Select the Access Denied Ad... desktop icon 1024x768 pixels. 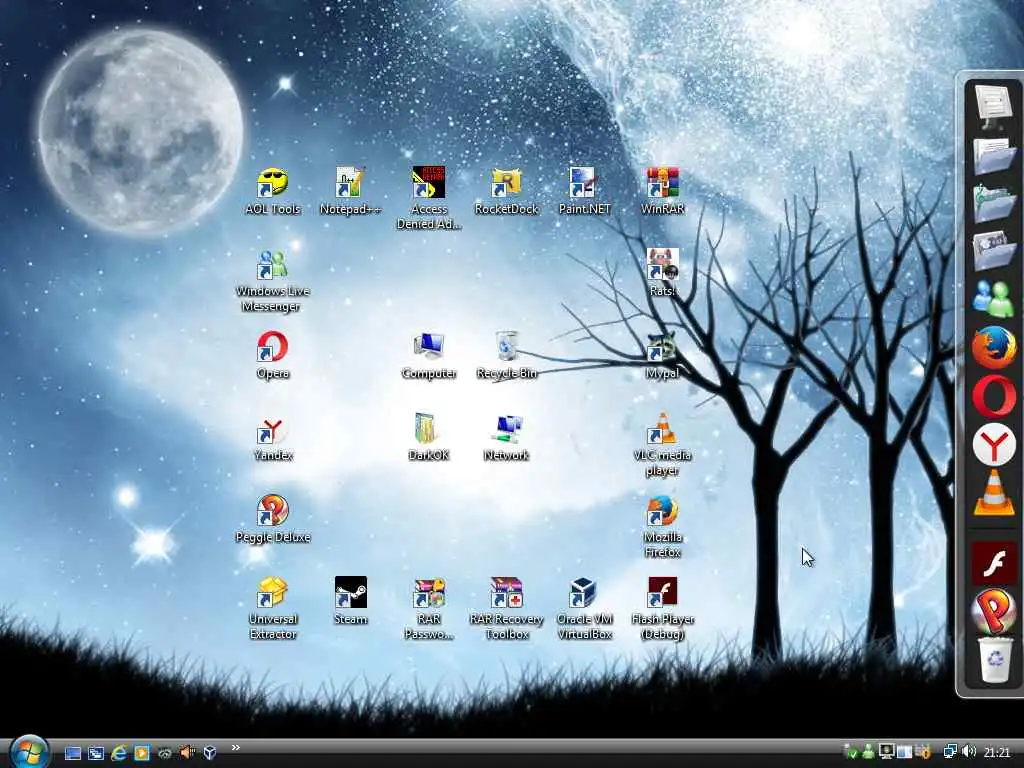(428, 198)
